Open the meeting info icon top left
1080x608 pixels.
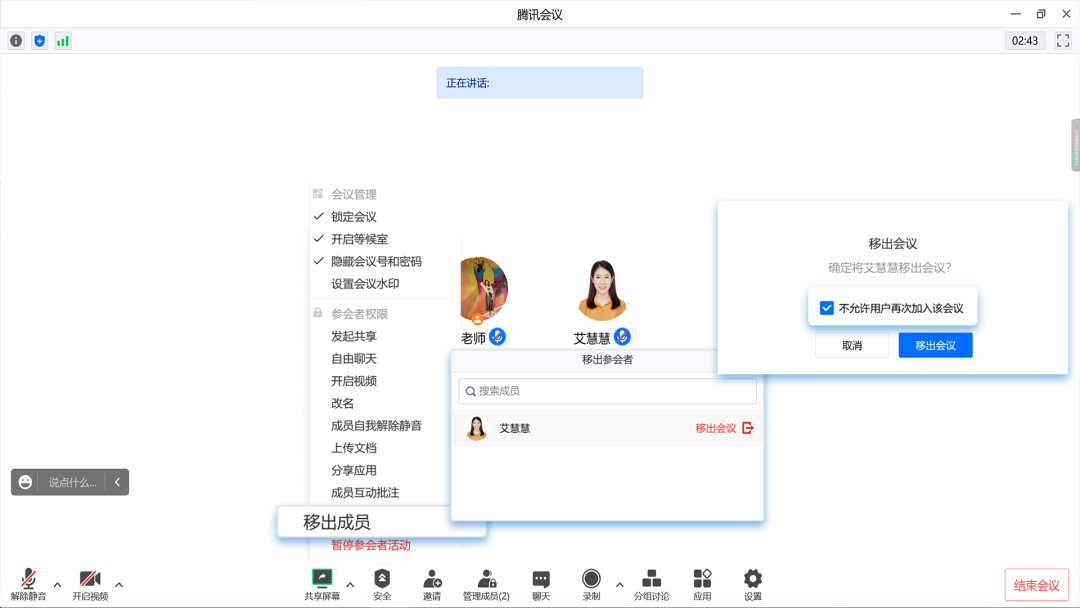coord(16,40)
